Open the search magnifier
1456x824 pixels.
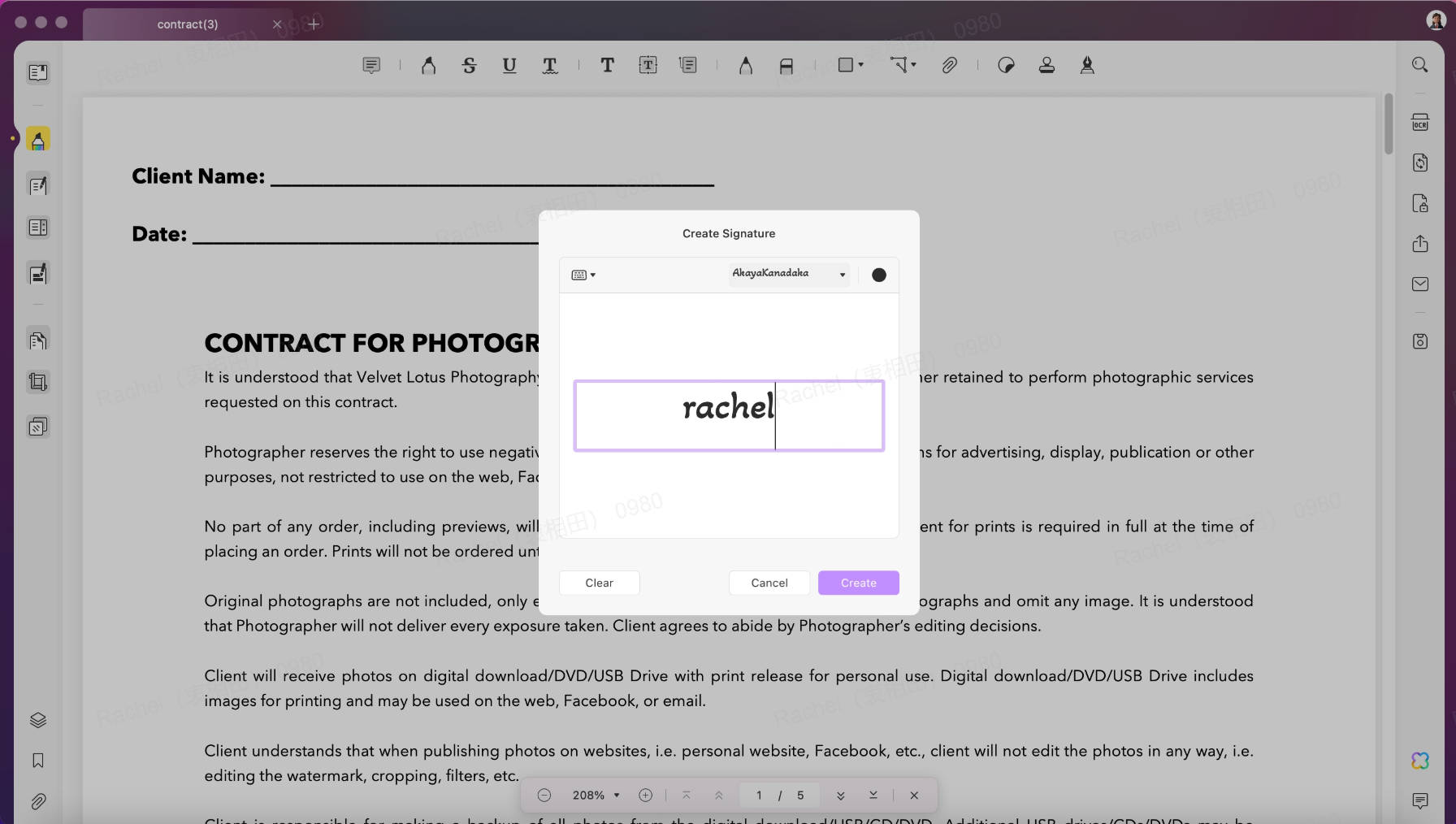pos(1420,64)
